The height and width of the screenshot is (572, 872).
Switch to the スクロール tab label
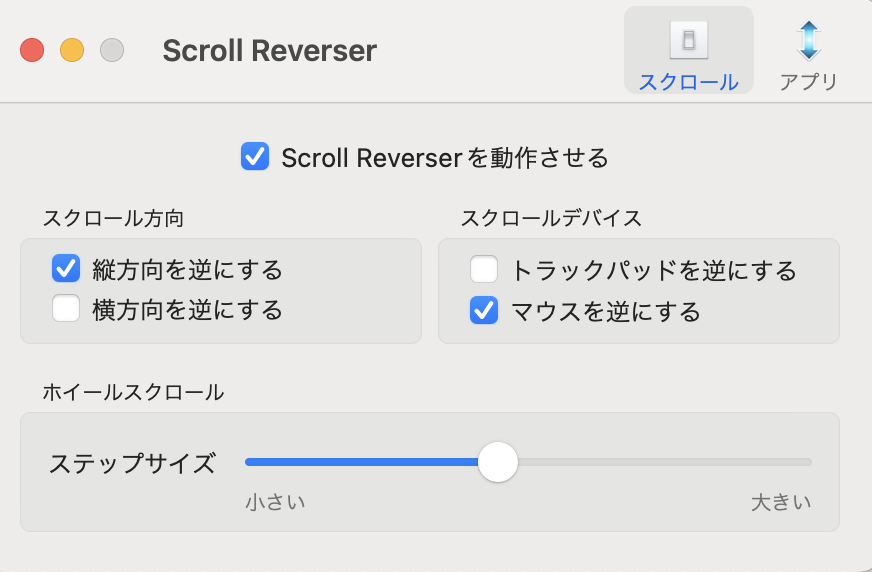pyautogui.click(x=688, y=82)
